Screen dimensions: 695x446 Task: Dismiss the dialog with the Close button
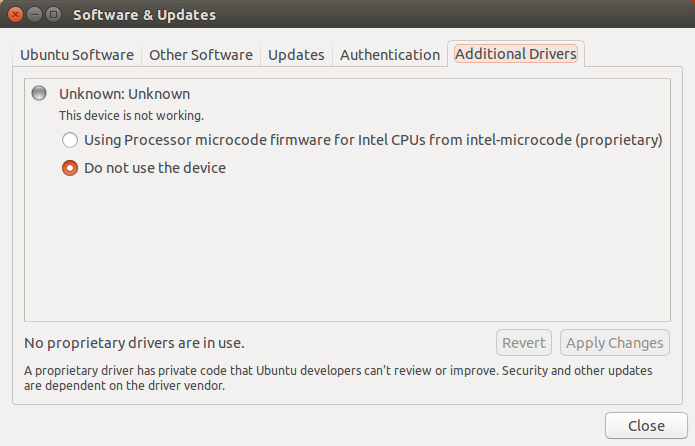646,426
